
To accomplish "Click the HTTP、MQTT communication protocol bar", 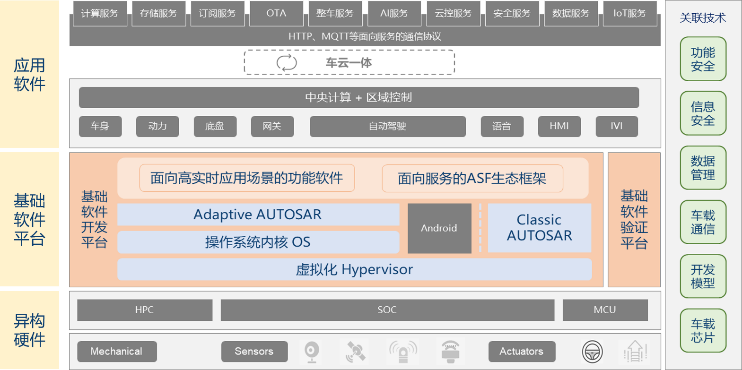I will pyautogui.click(x=365, y=36).
